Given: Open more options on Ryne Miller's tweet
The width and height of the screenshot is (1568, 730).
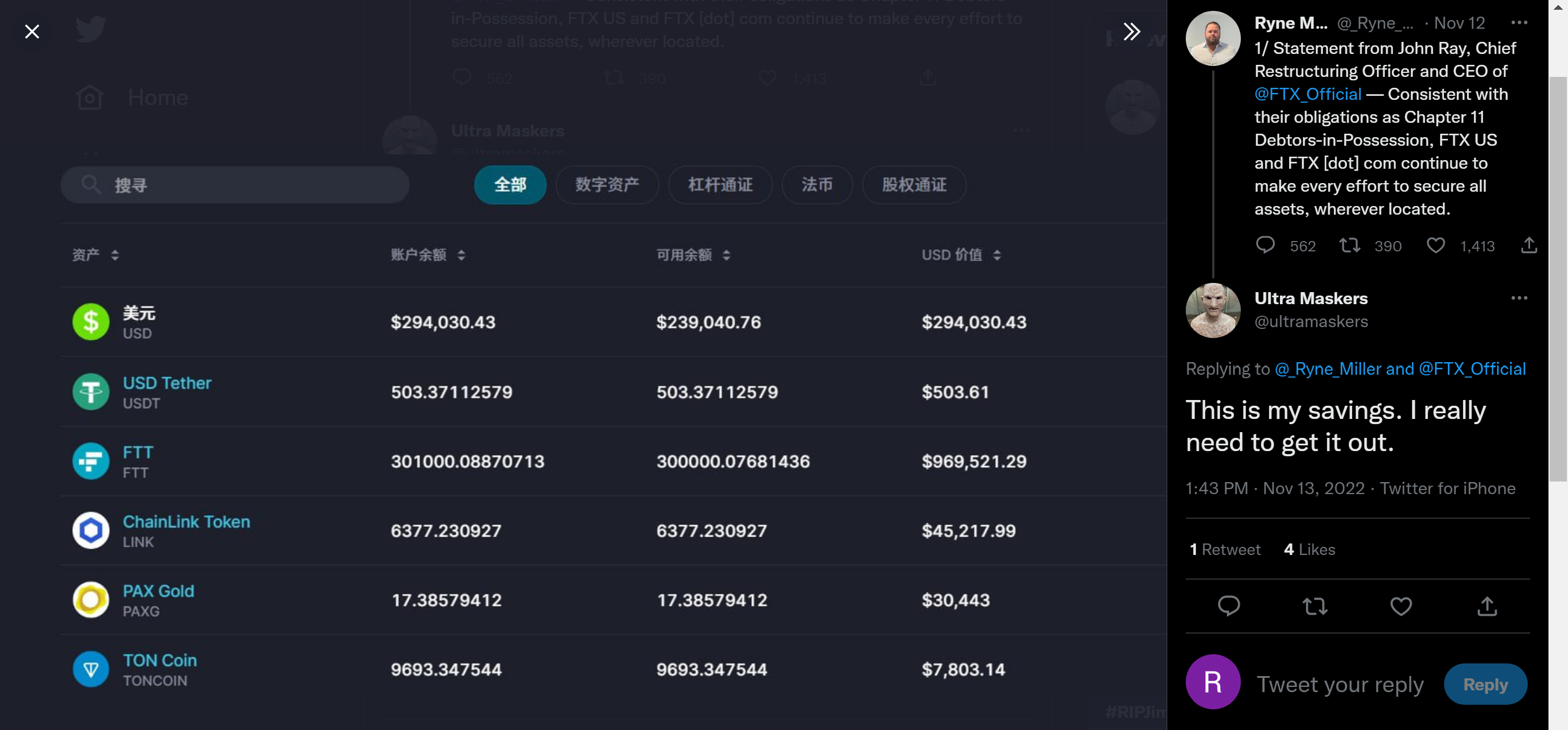Looking at the screenshot, I should (1519, 22).
